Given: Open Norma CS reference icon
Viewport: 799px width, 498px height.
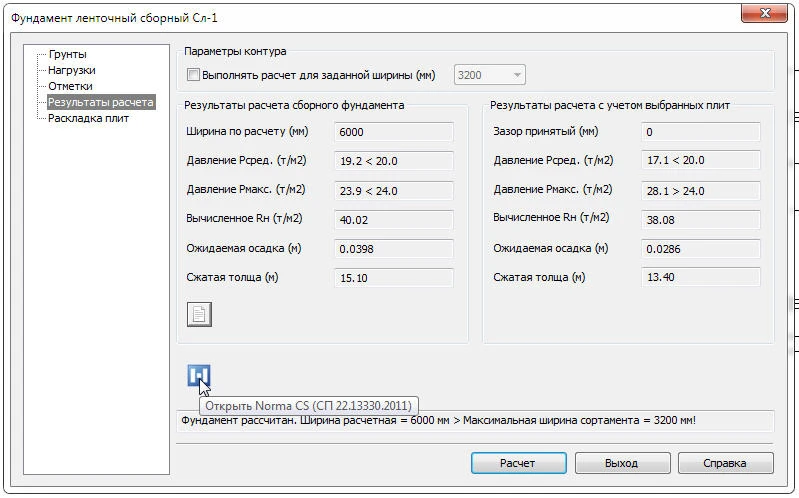Looking at the screenshot, I should tap(198, 377).
